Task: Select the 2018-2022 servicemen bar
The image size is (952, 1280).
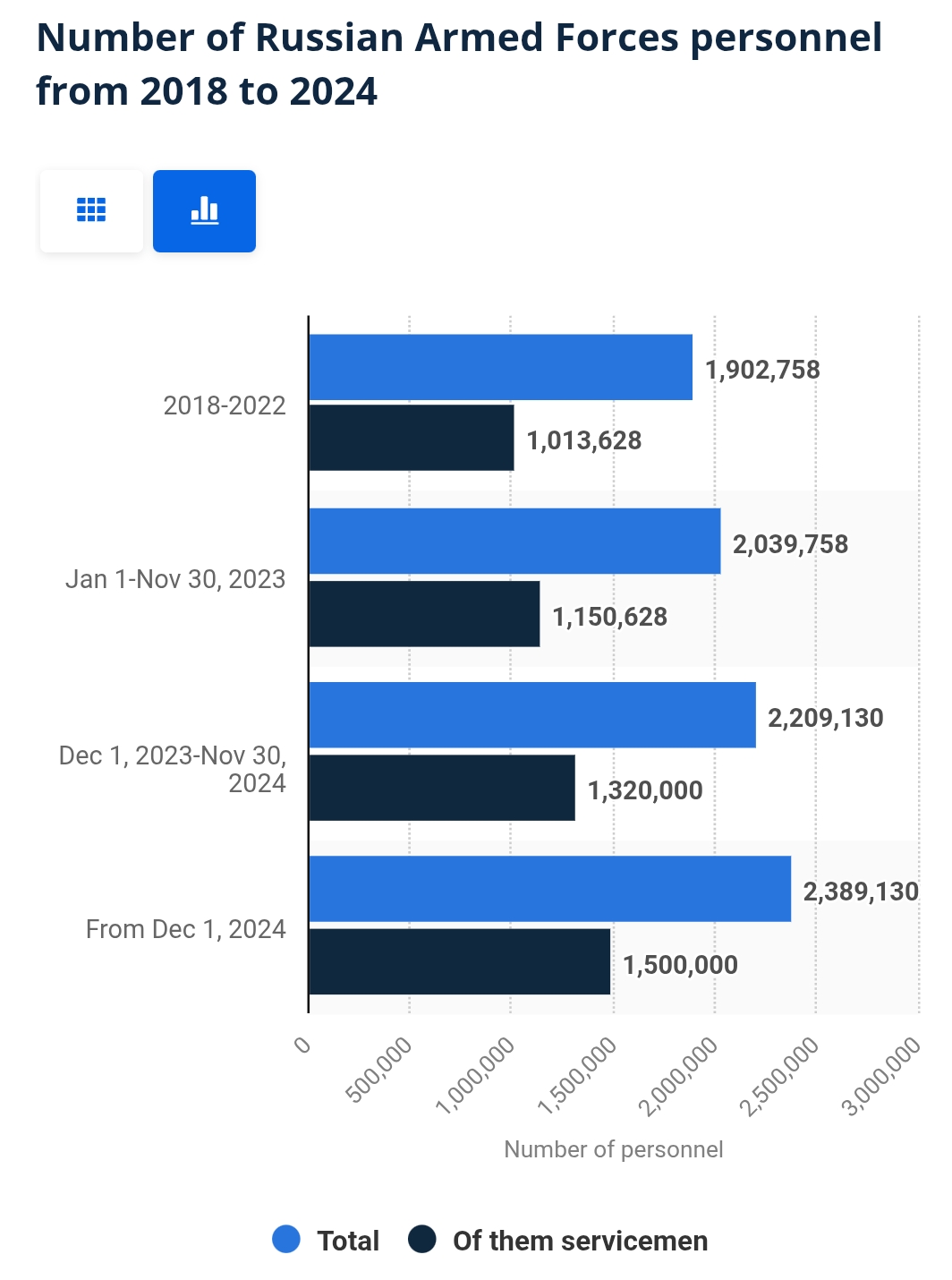Action: click(412, 438)
